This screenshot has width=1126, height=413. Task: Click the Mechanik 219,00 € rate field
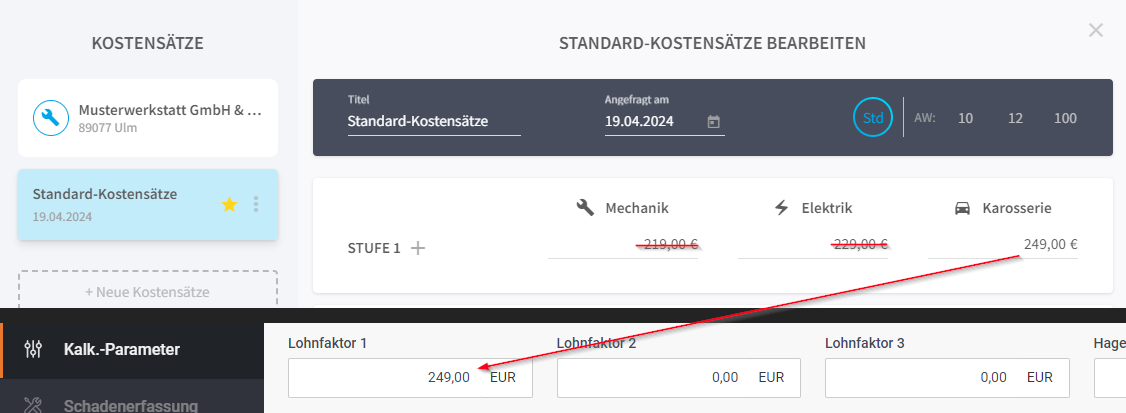623,244
